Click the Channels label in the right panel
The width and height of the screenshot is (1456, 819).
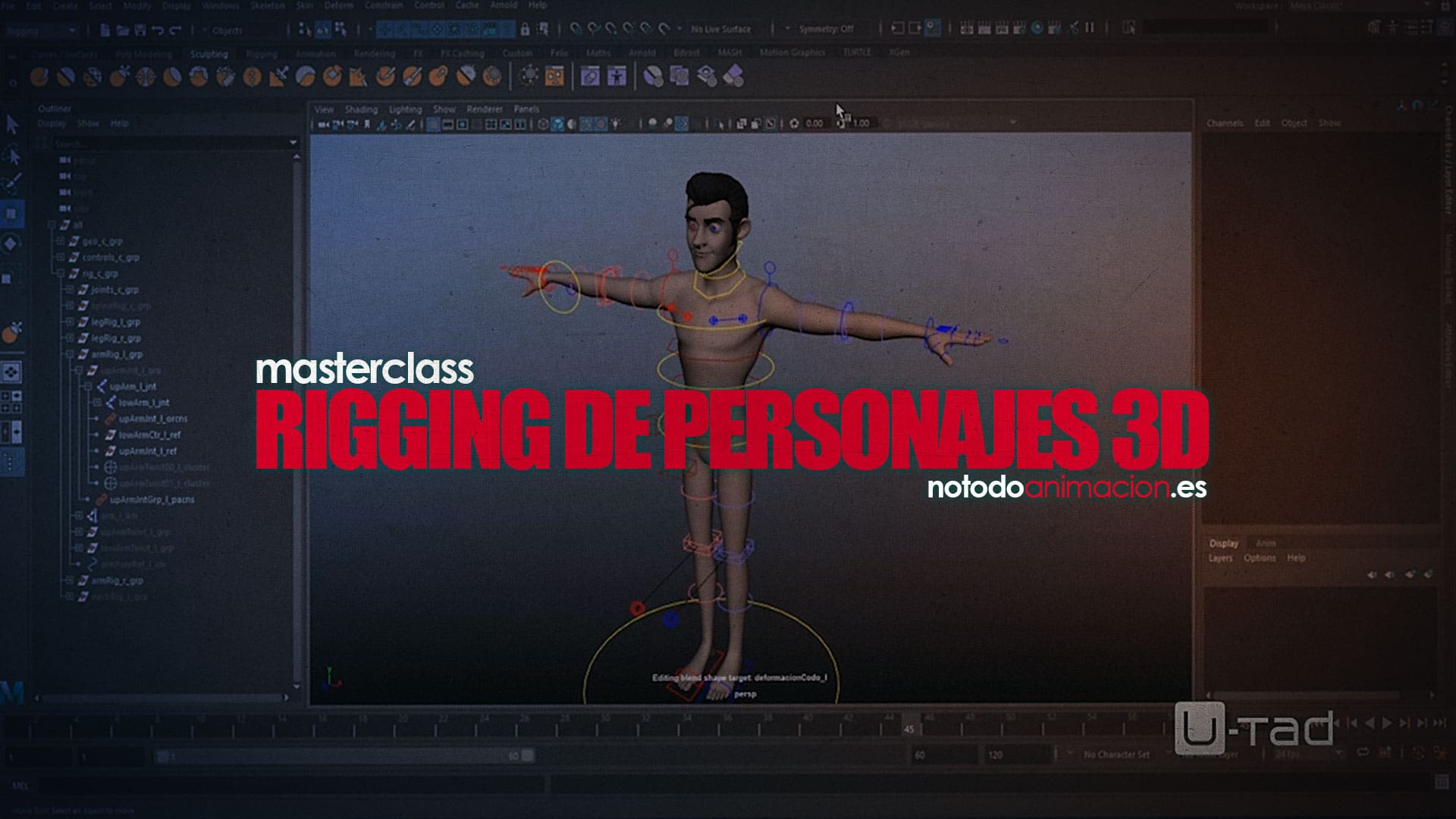(1224, 122)
